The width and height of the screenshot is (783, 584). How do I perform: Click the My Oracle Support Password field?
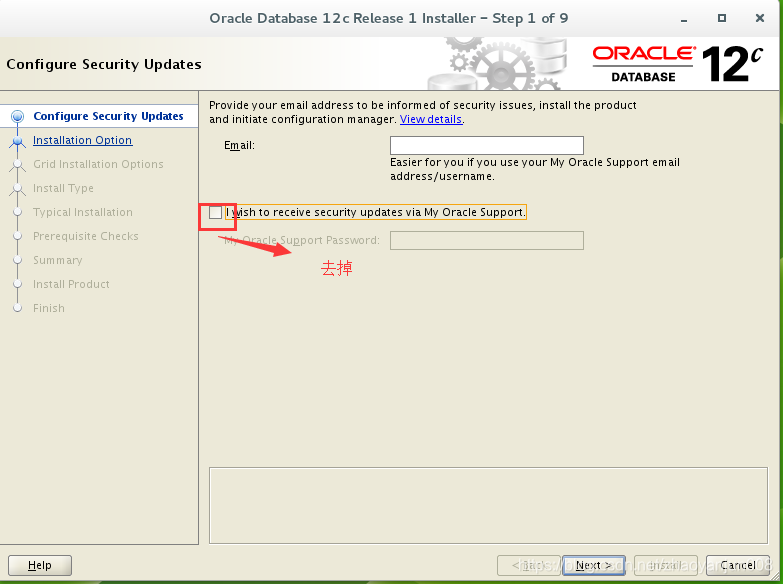coord(486,240)
